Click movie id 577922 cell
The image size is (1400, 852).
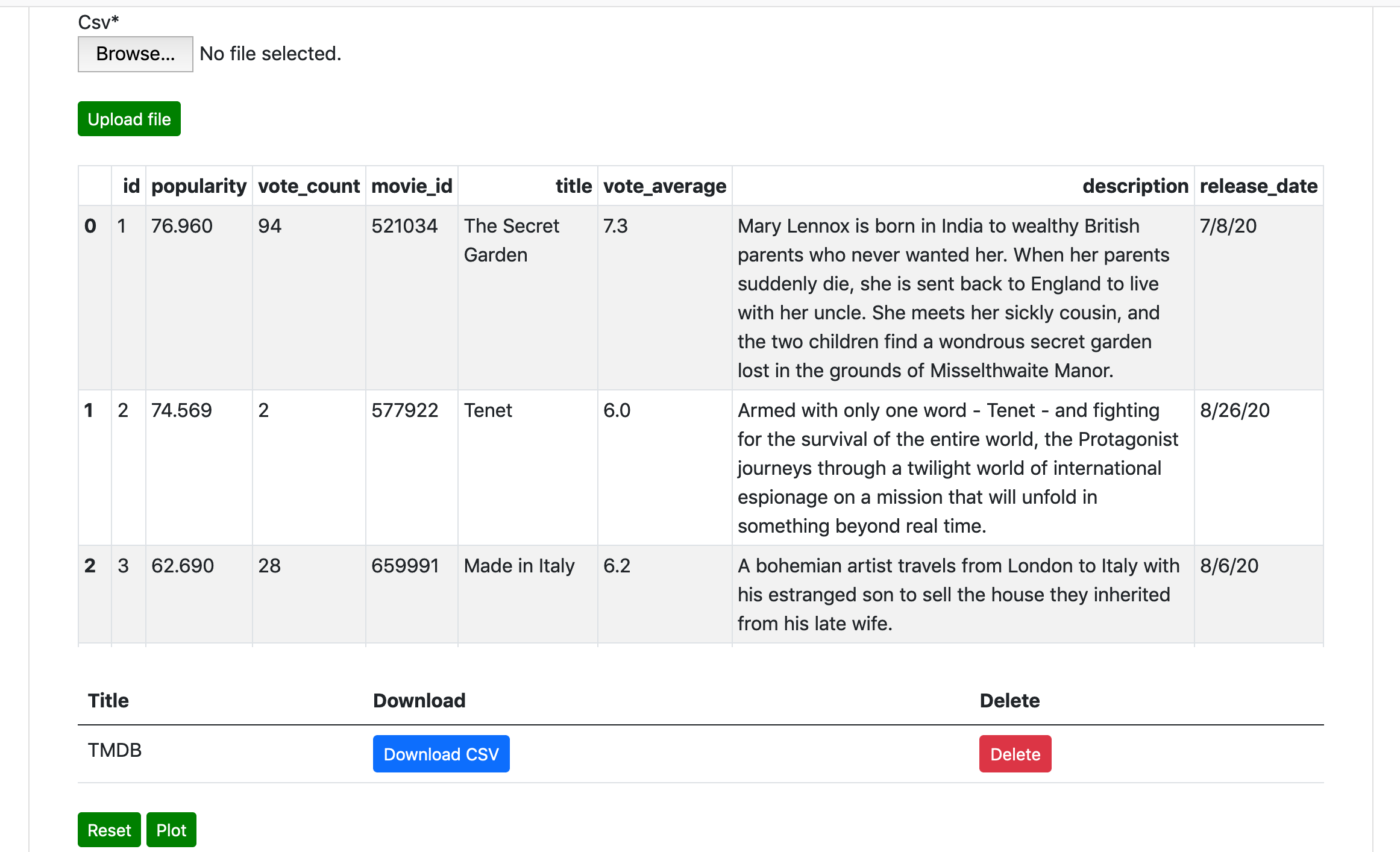404,410
